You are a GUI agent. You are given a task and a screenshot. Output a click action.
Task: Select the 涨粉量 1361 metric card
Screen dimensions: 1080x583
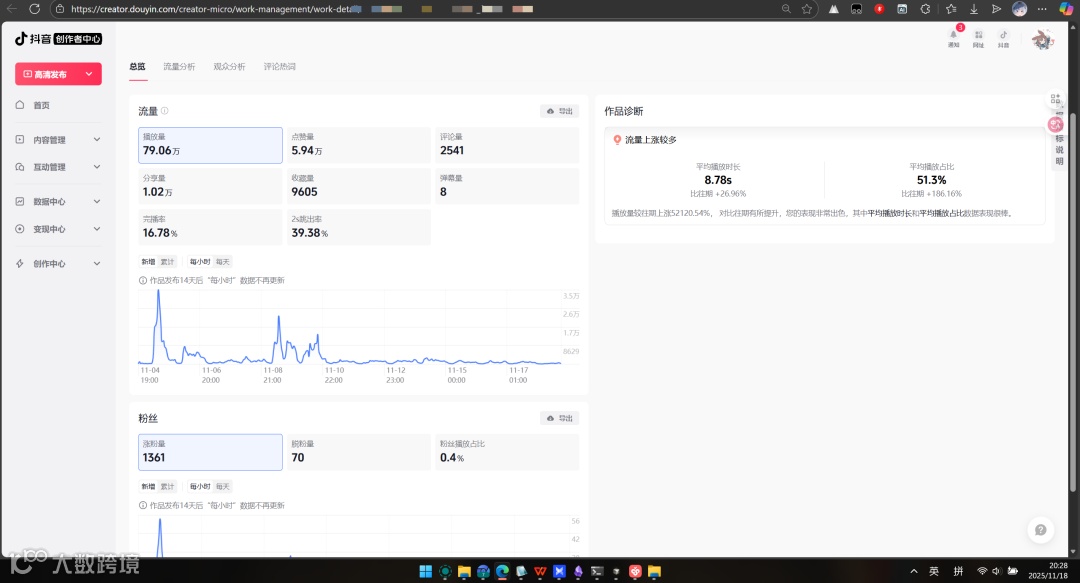click(210, 452)
